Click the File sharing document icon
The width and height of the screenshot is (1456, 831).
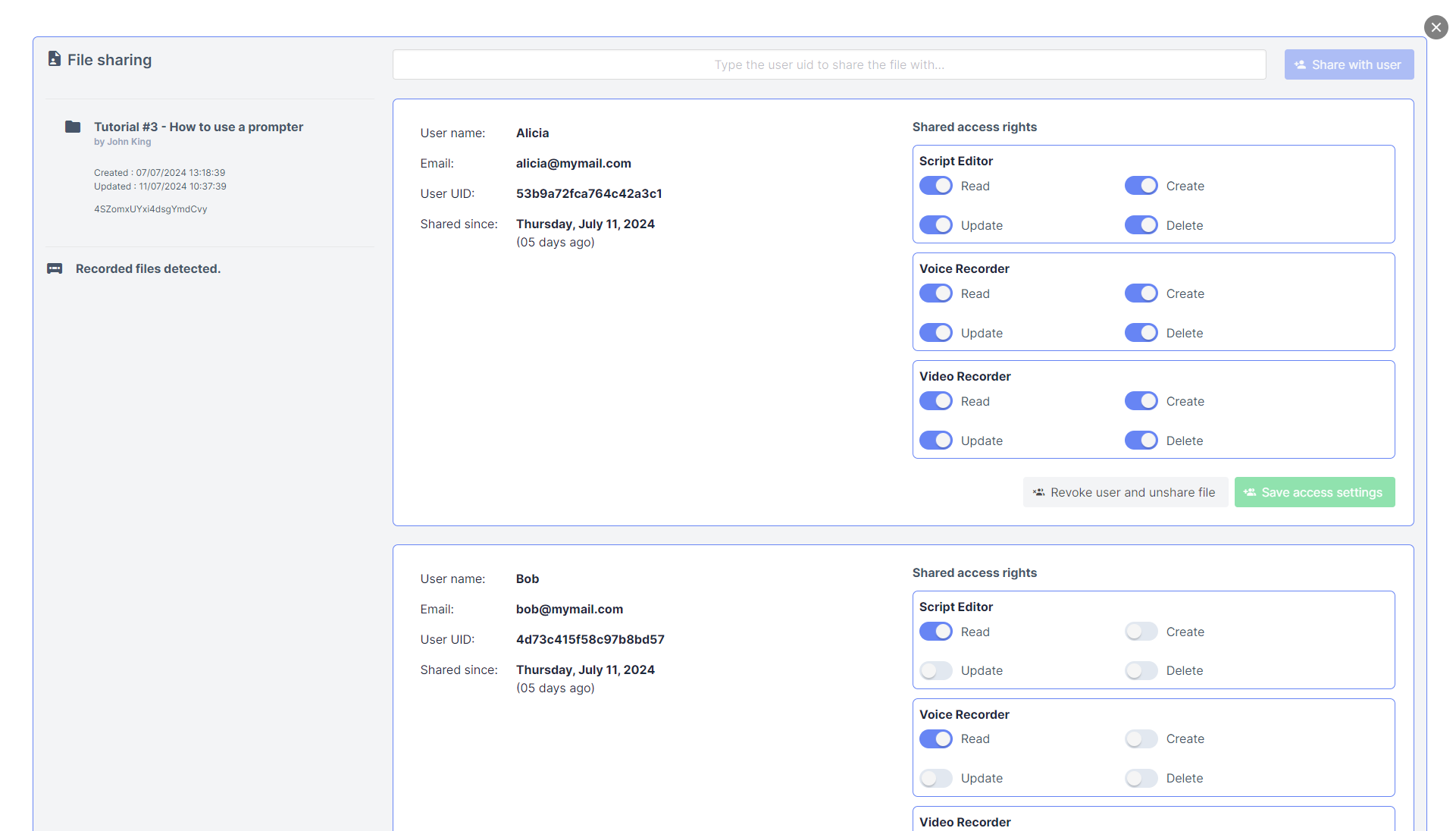click(55, 59)
